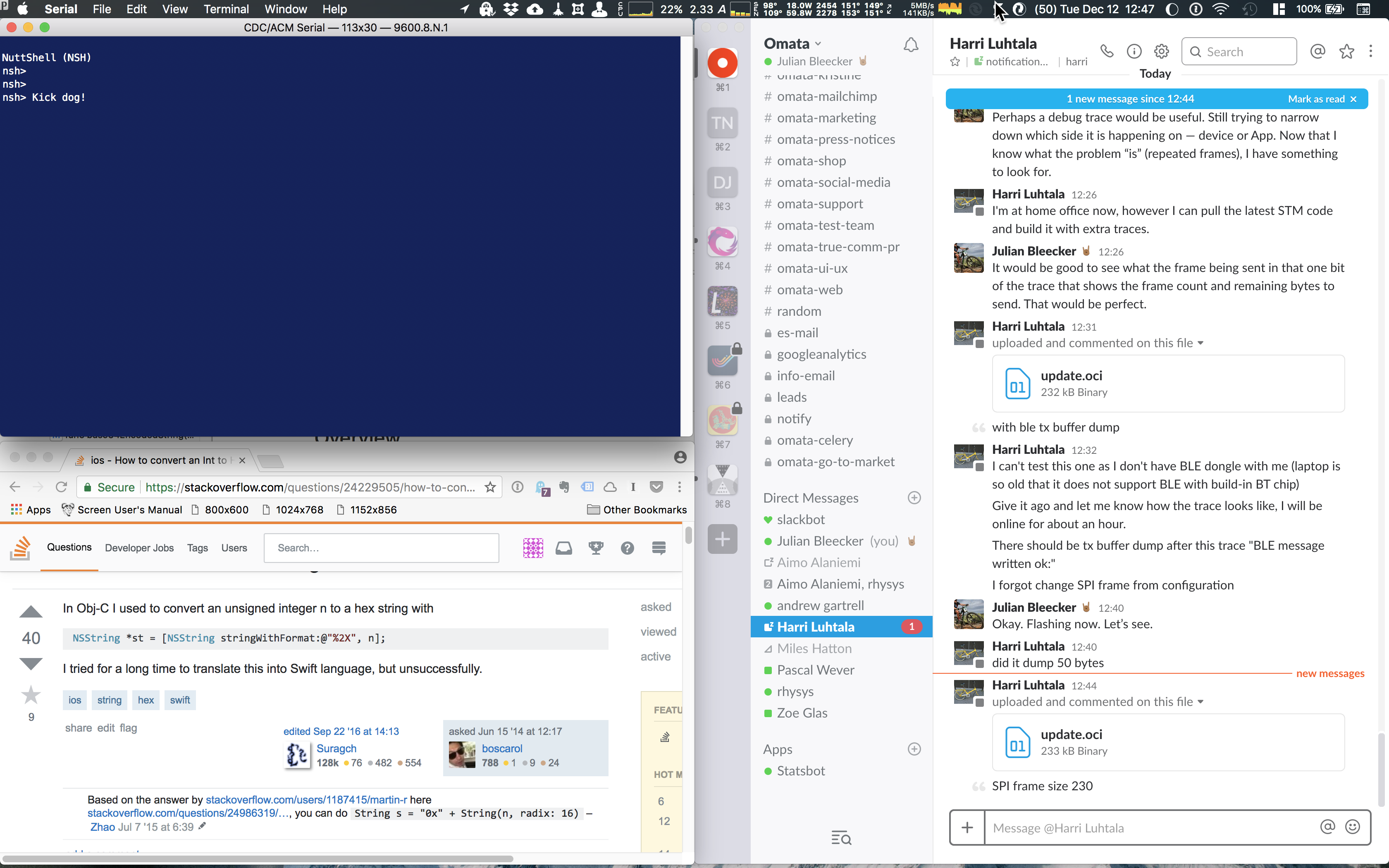The width and height of the screenshot is (1389, 868).
Task: Open emoji picker in message box
Action: point(1353,827)
